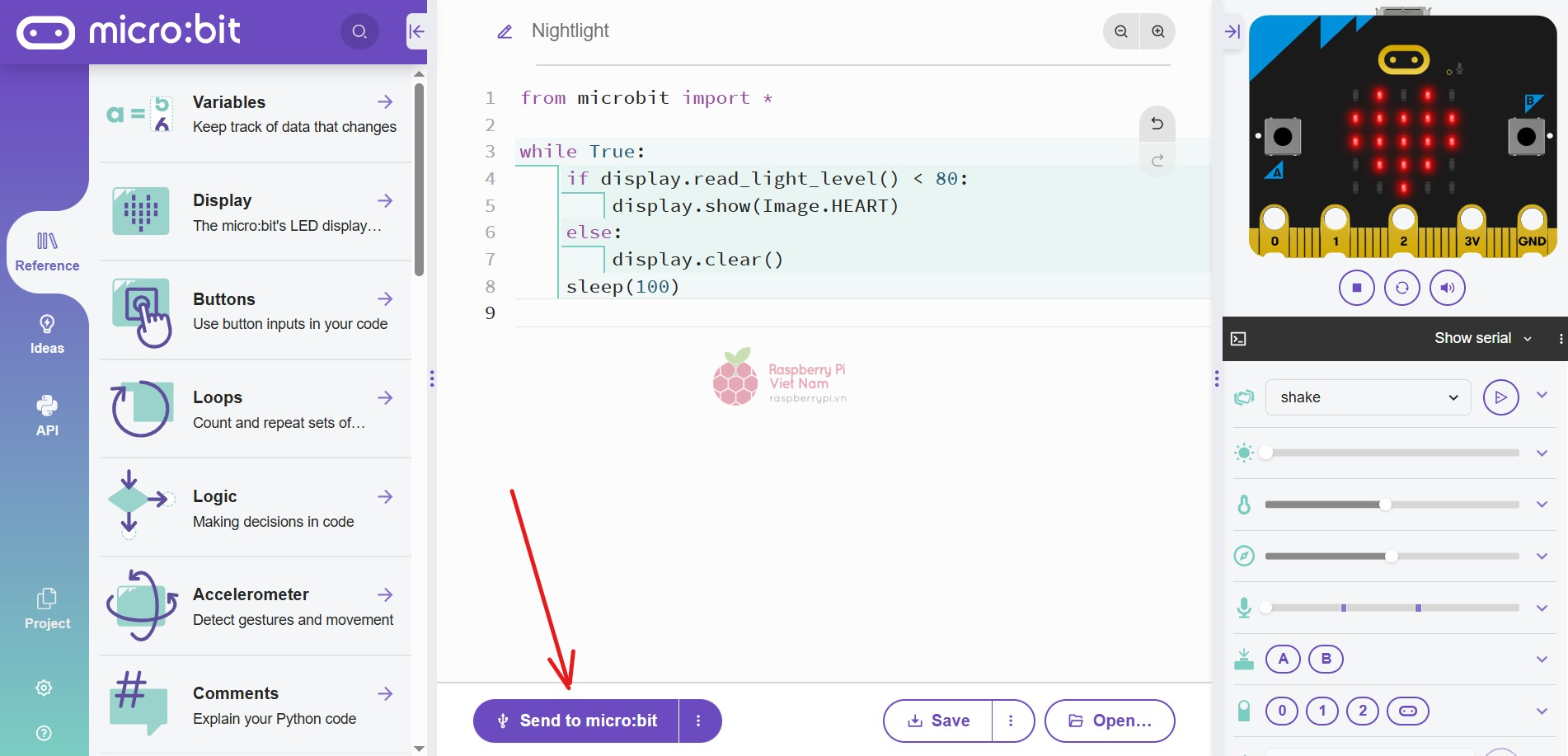Screen dimensions: 1568x756
Task: Open the API sidebar section
Action: coord(47,415)
